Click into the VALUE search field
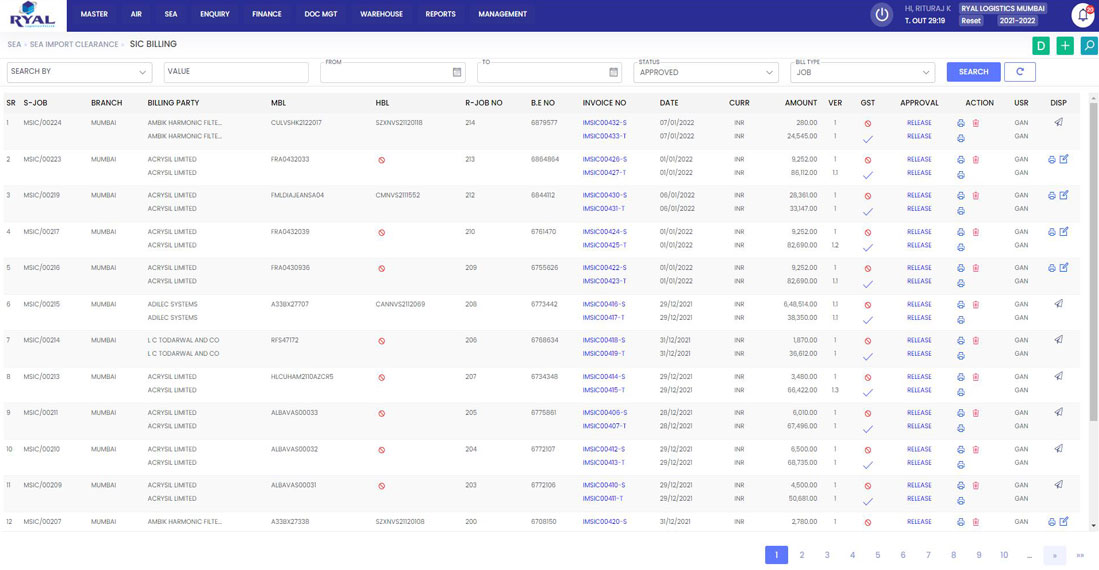Image resolution: width=1099 pixels, height=570 pixels. 236,72
